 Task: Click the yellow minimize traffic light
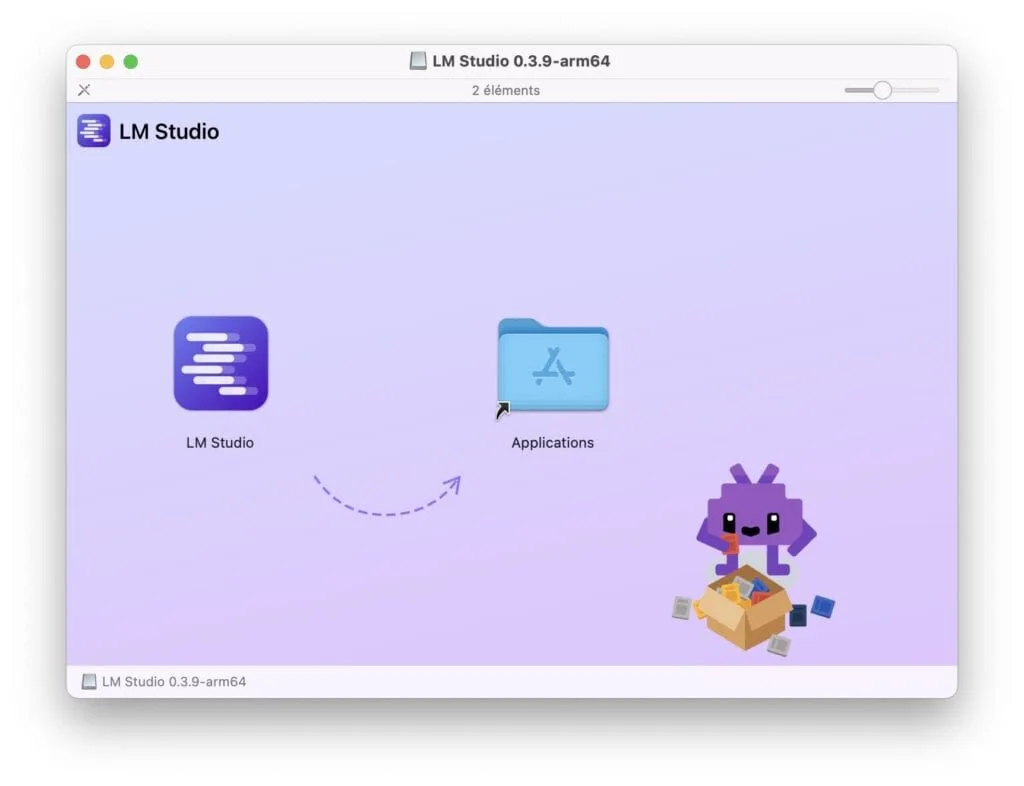point(107,61)
